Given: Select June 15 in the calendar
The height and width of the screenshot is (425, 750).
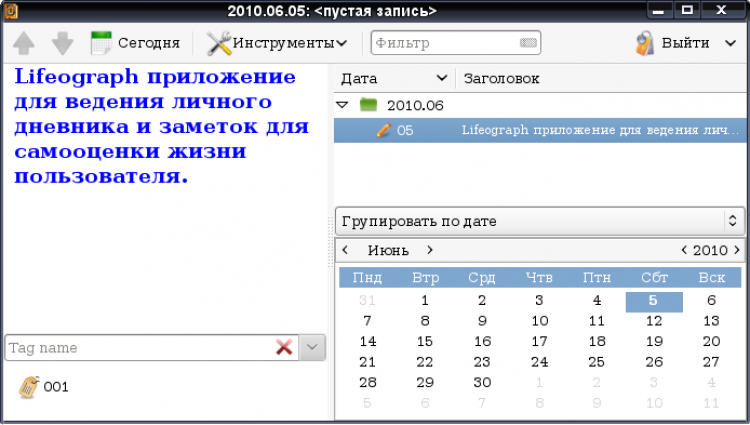Looking at the screenshot, I should coord(425,341).
